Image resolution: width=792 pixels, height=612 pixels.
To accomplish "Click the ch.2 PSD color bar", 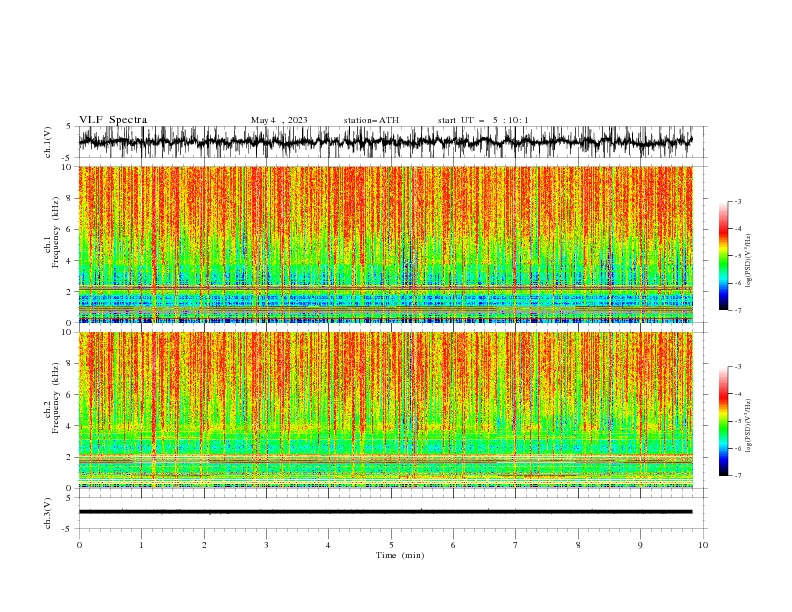I will click(x=723, y=421).
